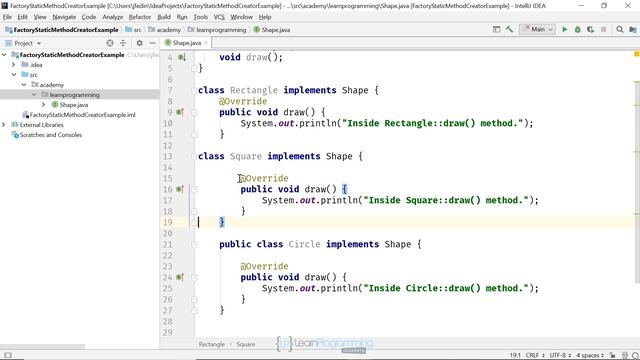Screen dimensions: 640x360
Task: Open Project Structure icon at far right toolbar
Action: pos(633,29)
